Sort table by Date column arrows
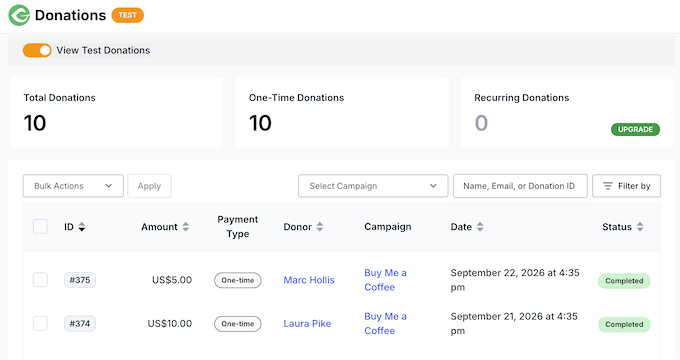 click(x=480, y=227)
